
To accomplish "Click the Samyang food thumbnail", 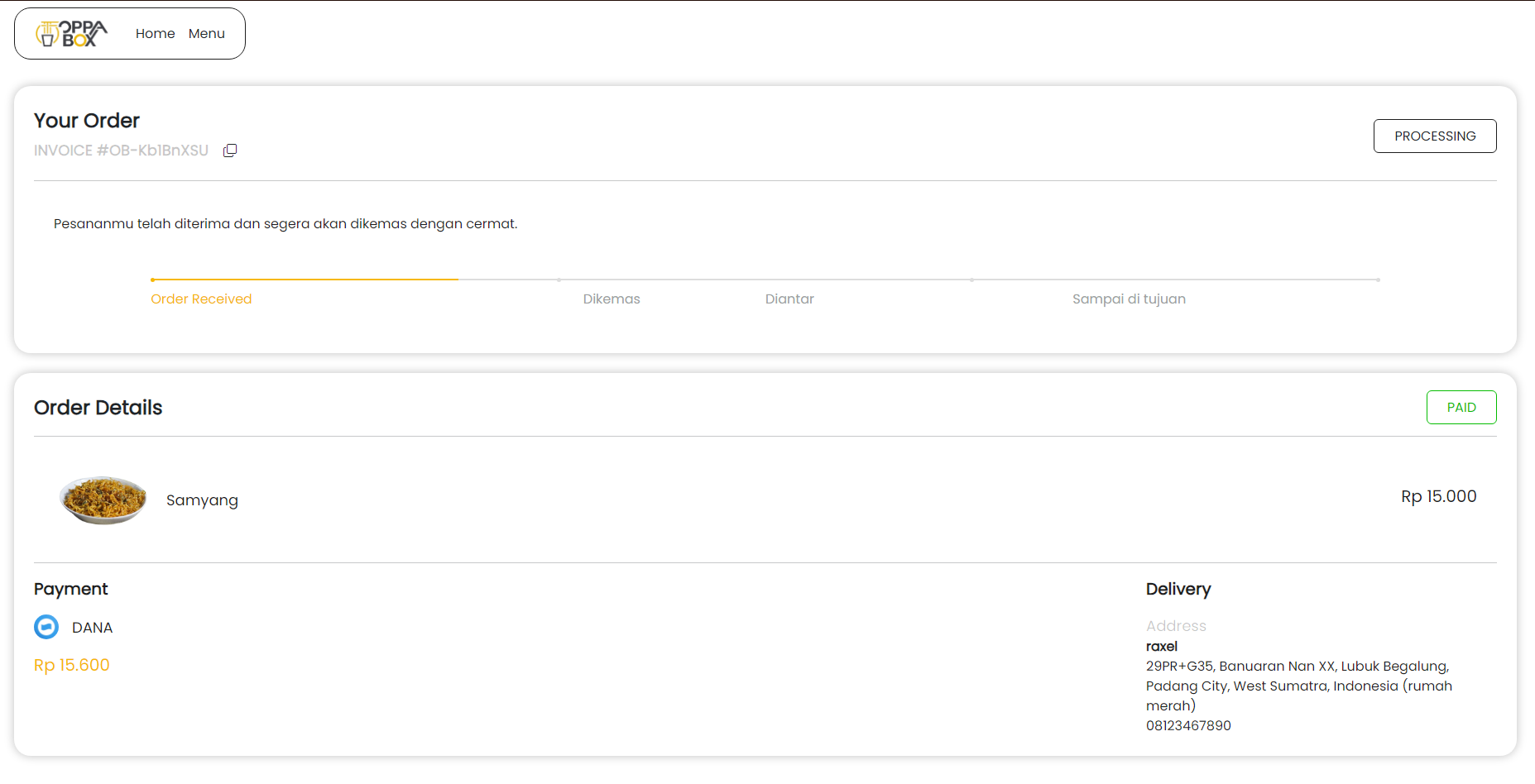I will point(103,500).
